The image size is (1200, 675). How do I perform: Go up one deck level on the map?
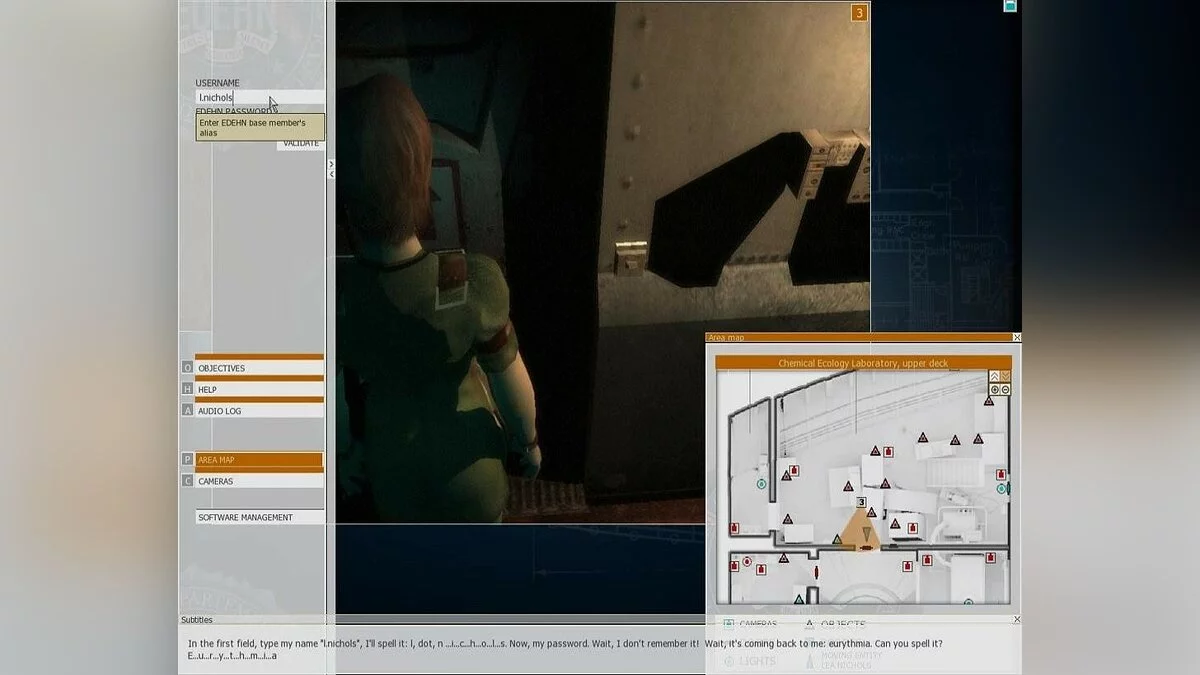click(x=995, y=376)
